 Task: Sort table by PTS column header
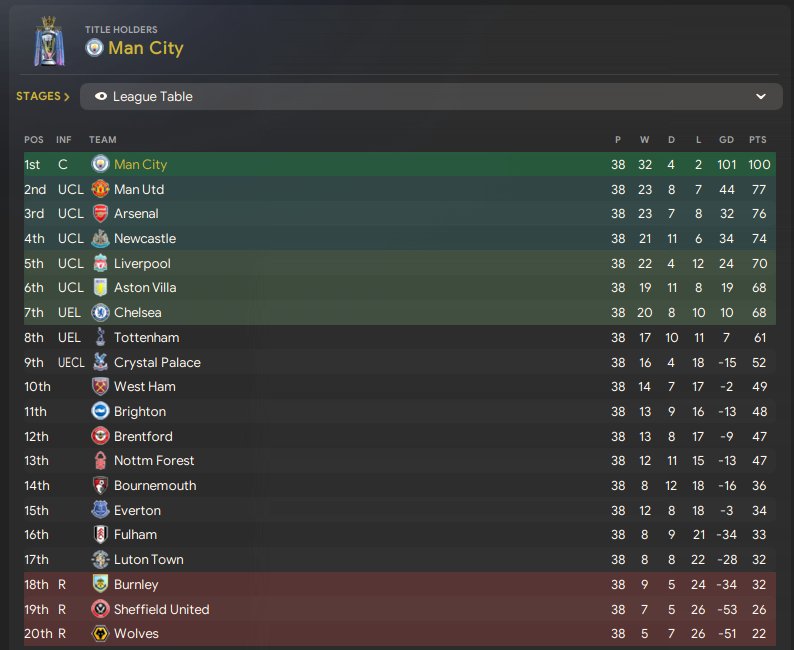tap(758, 140)
